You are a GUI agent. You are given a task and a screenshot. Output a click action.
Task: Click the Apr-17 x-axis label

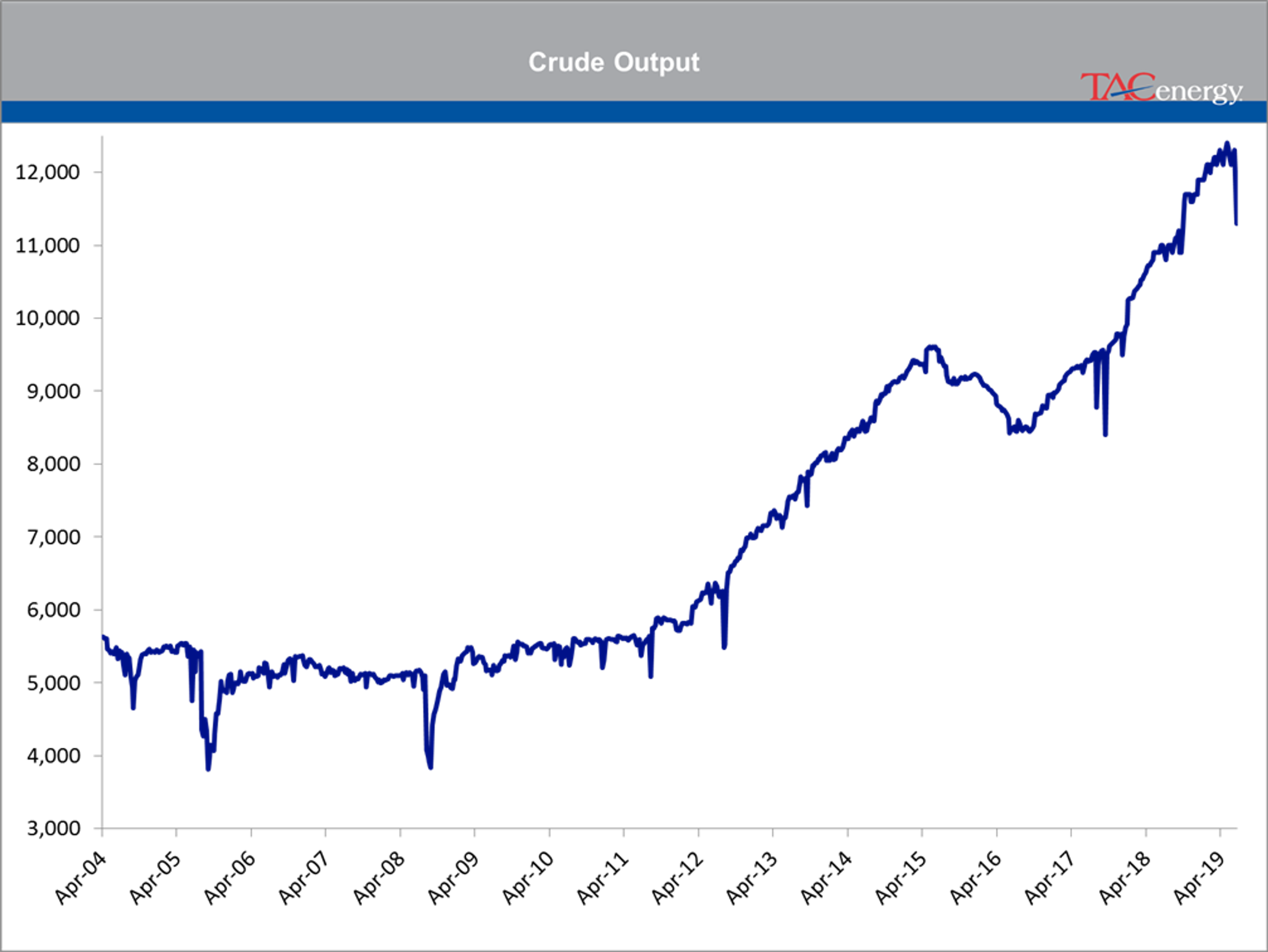pos(1050,878)
